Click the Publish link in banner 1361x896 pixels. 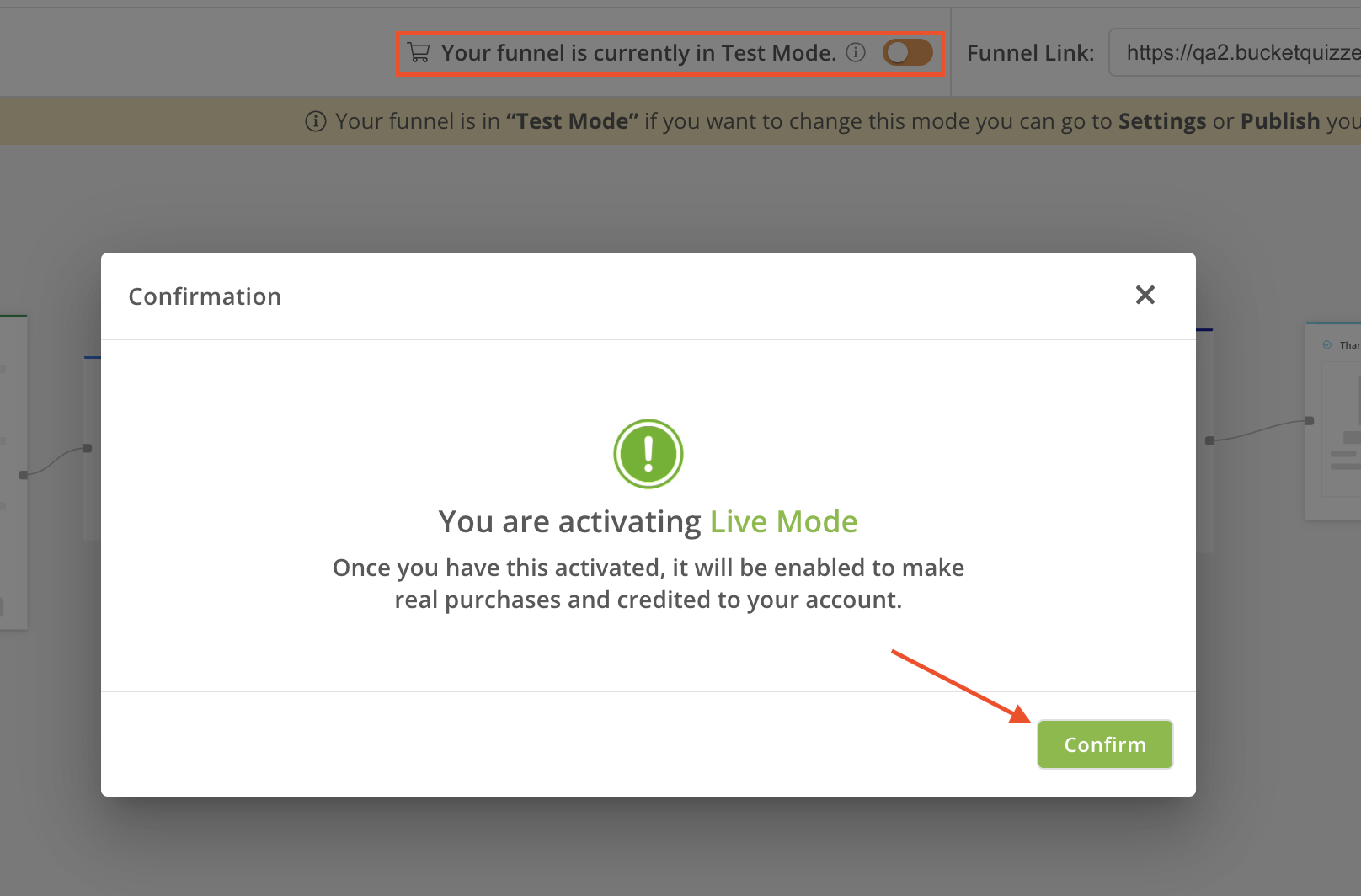pyautogui.click(x=1280, y=121)
